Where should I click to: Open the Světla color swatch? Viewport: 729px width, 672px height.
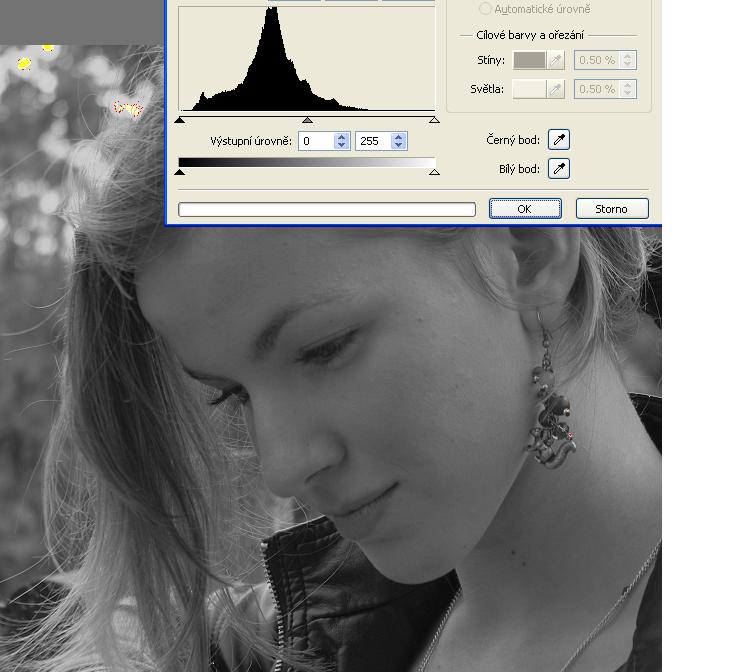pos(529,89)
